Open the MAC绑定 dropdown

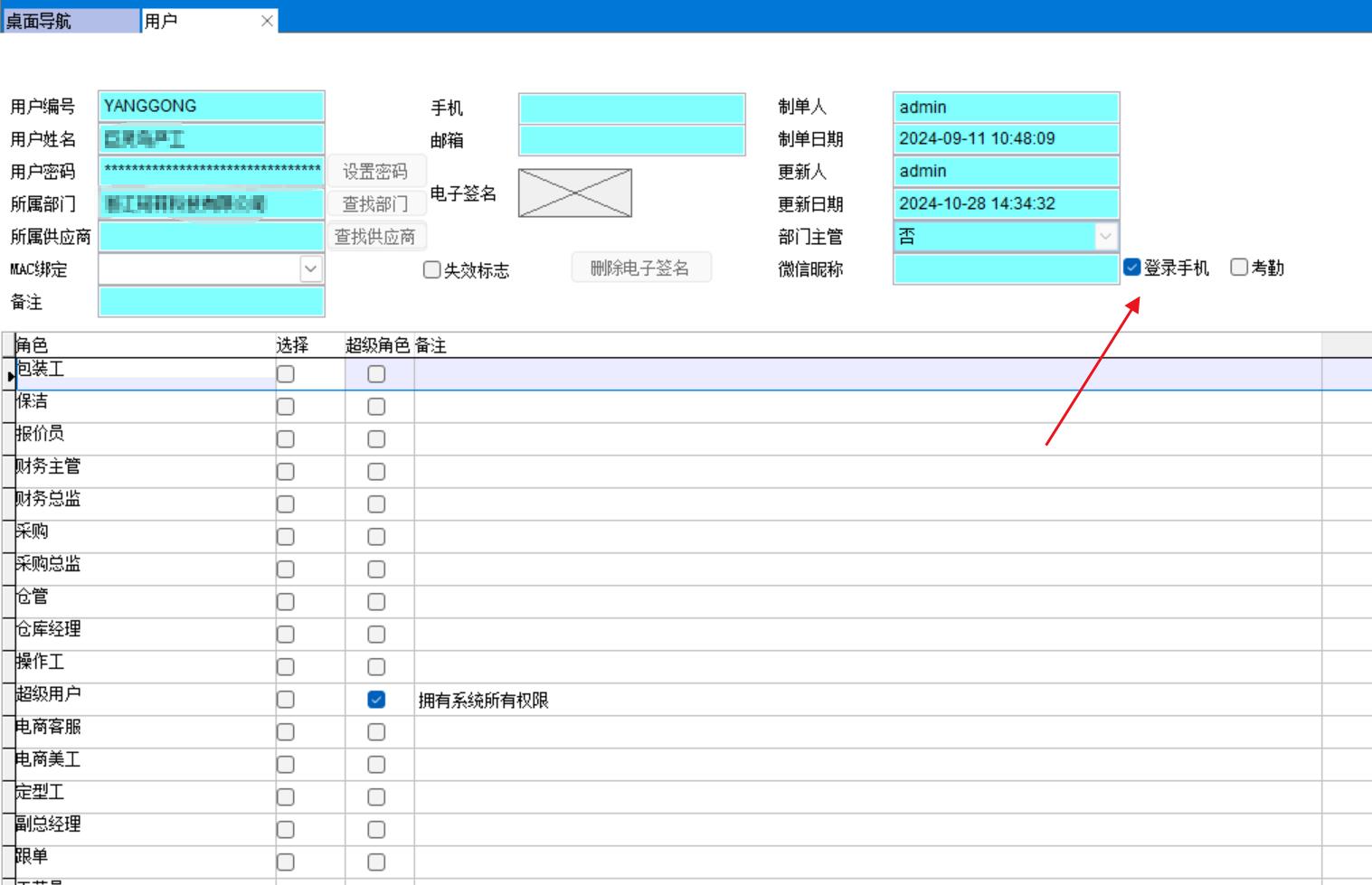310,269
